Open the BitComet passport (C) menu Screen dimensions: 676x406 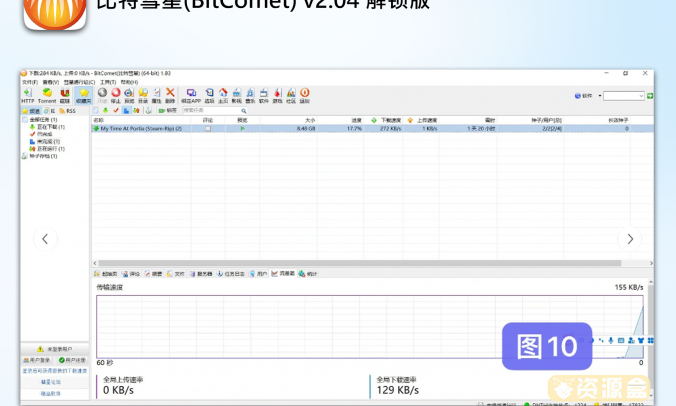79,82
